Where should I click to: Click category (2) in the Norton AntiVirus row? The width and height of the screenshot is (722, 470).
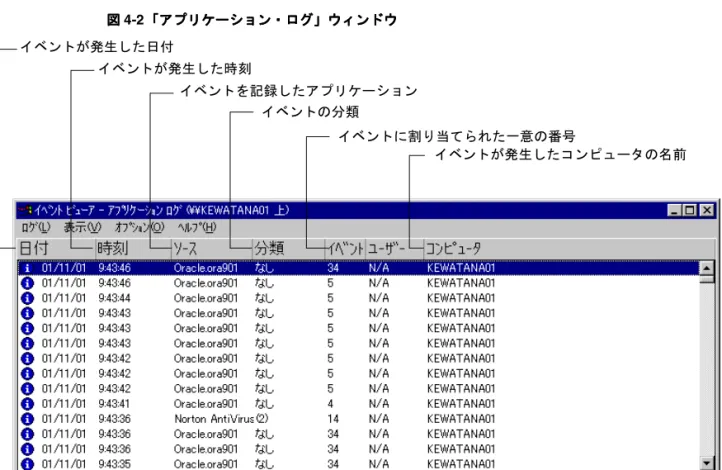coord(262,419)
